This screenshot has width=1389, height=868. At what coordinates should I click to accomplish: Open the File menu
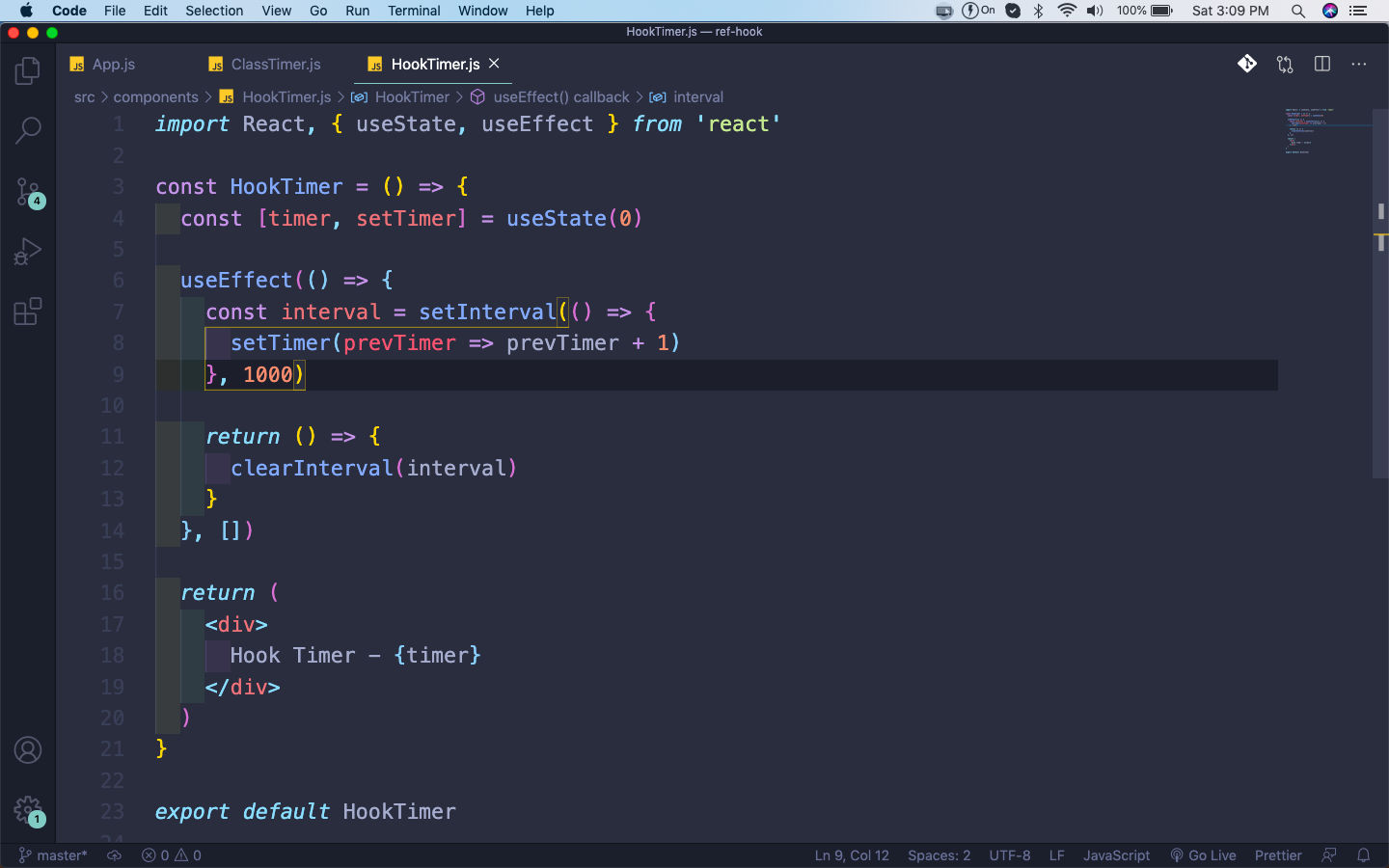[x=115, y=11]
